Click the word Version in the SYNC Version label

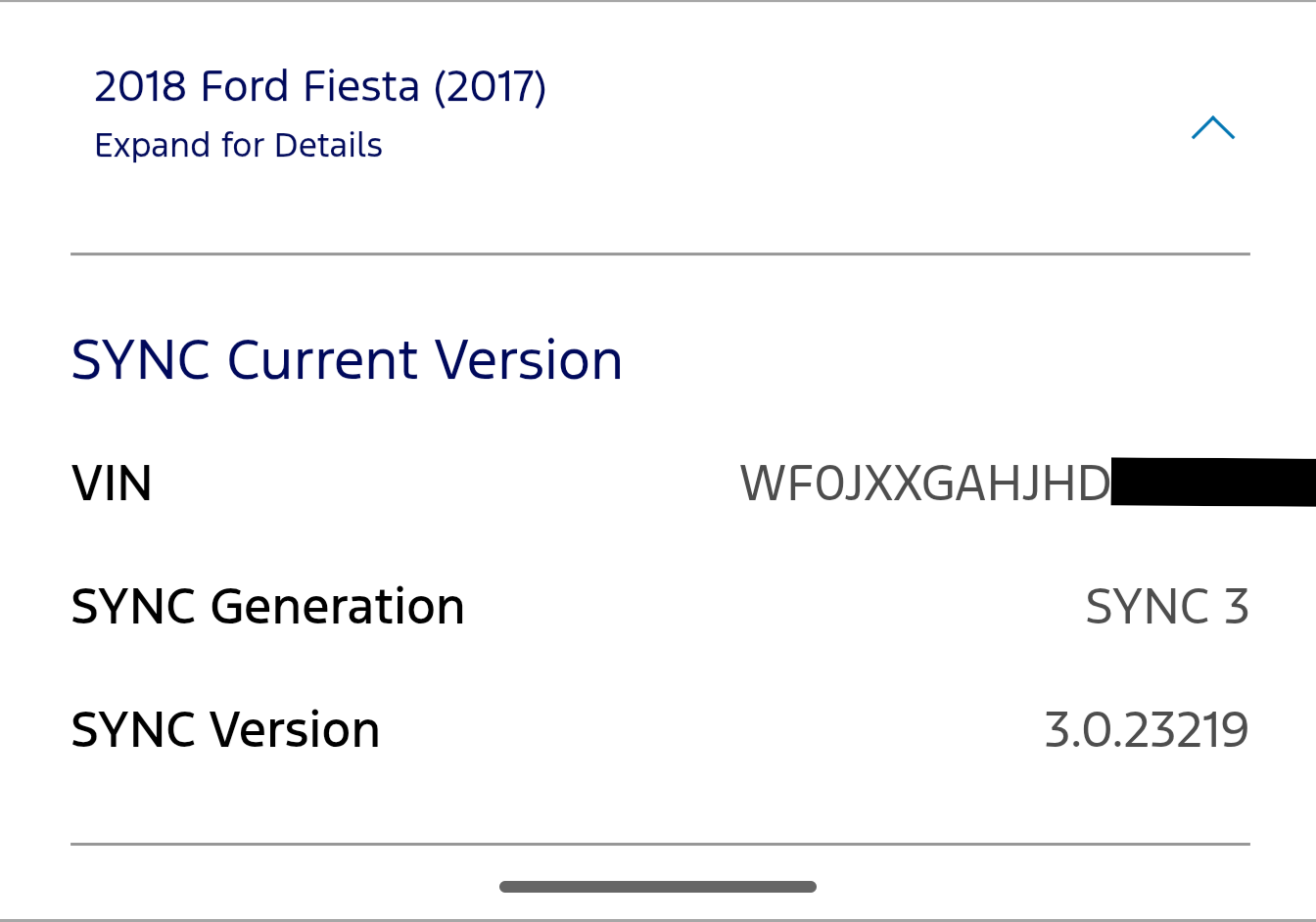(x=295, y=730)
